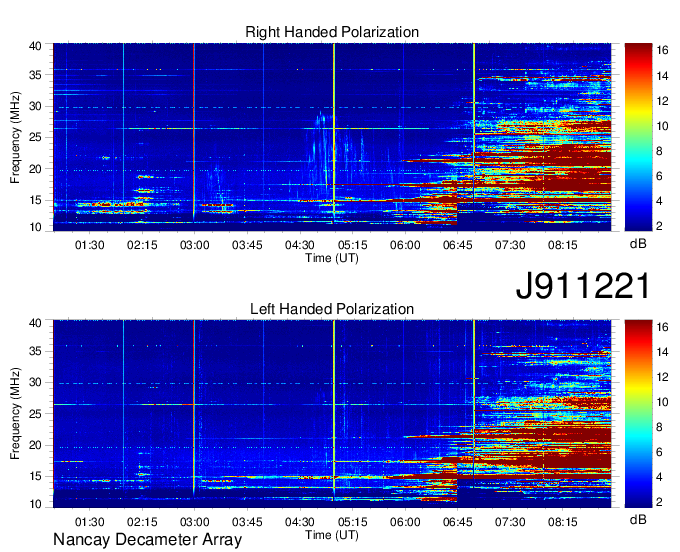Click Frequency (MHz) label of Left Handed plot
Viewport: 680px width, 552px height.
pyautogui.click(x=15, y=414)
